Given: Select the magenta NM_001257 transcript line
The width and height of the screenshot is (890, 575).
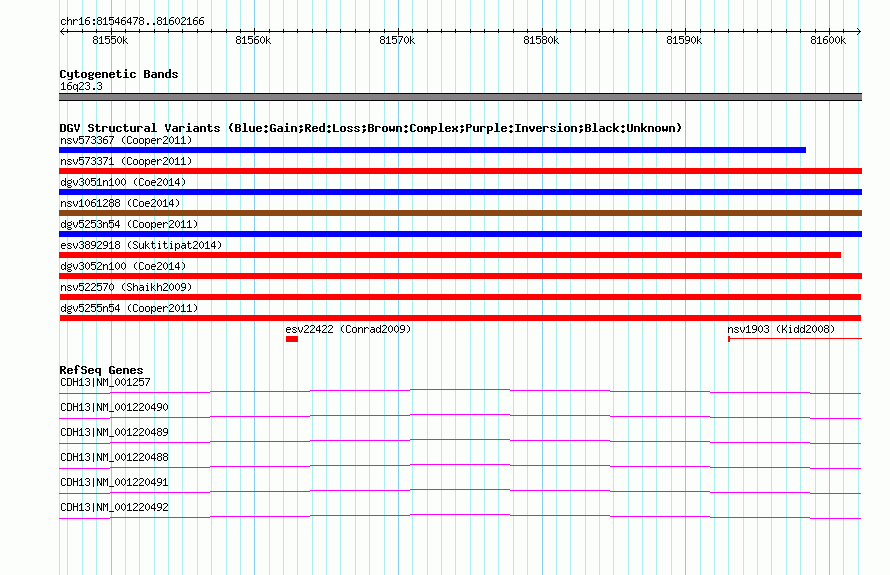Looking at the screenshot, I should (x=460, y=391).
